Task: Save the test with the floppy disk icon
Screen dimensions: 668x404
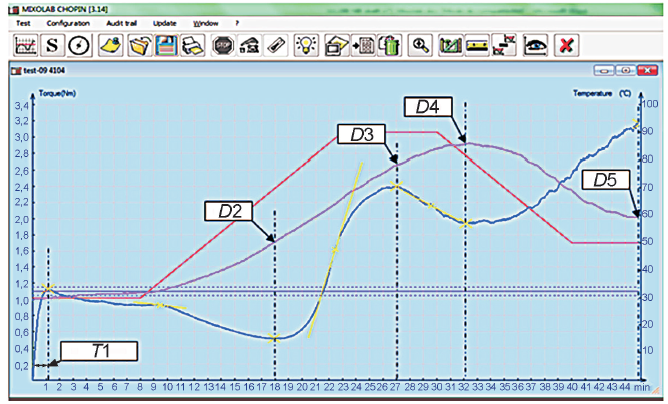Action: 166,45
